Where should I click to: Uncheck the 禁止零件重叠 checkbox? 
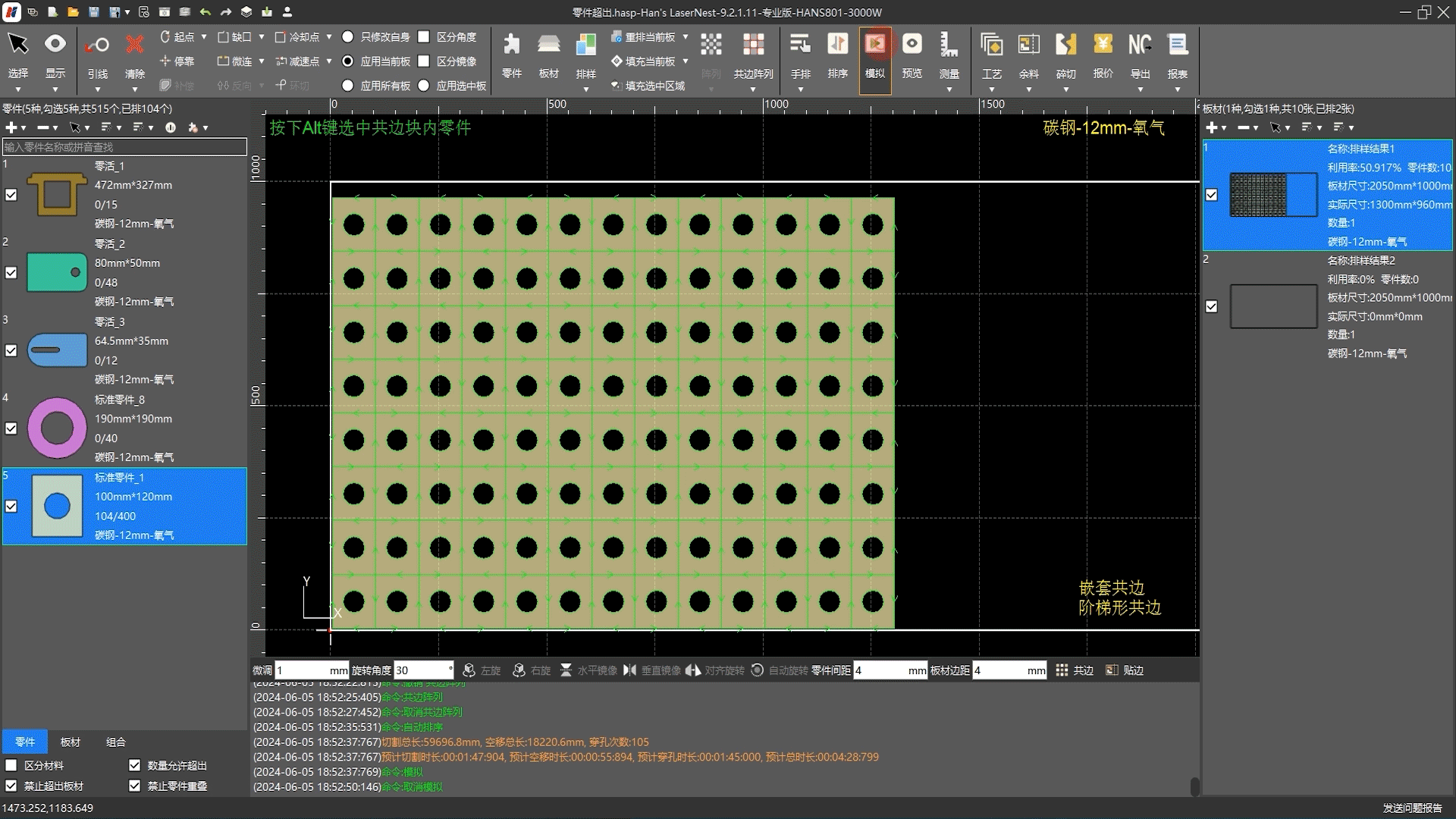click(135, 786)
